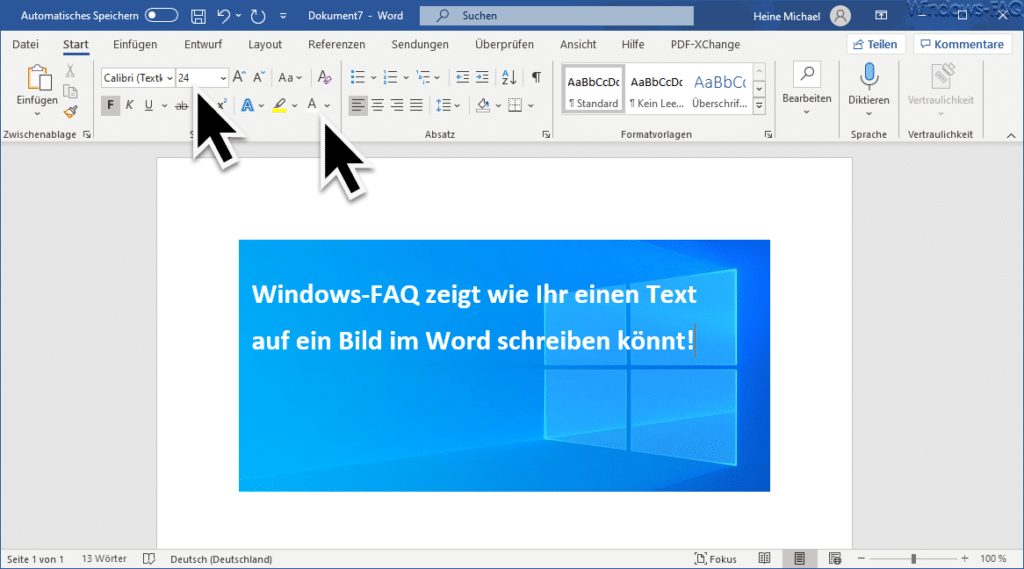1024x569 pixels.
Task: Decrease font size with smaller A
Action: (x=259, y=77)
